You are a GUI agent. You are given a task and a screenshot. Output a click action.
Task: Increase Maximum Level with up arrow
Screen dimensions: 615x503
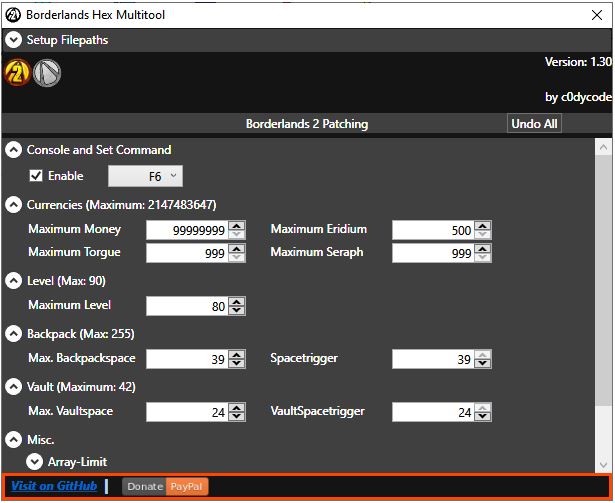(237, 302)
